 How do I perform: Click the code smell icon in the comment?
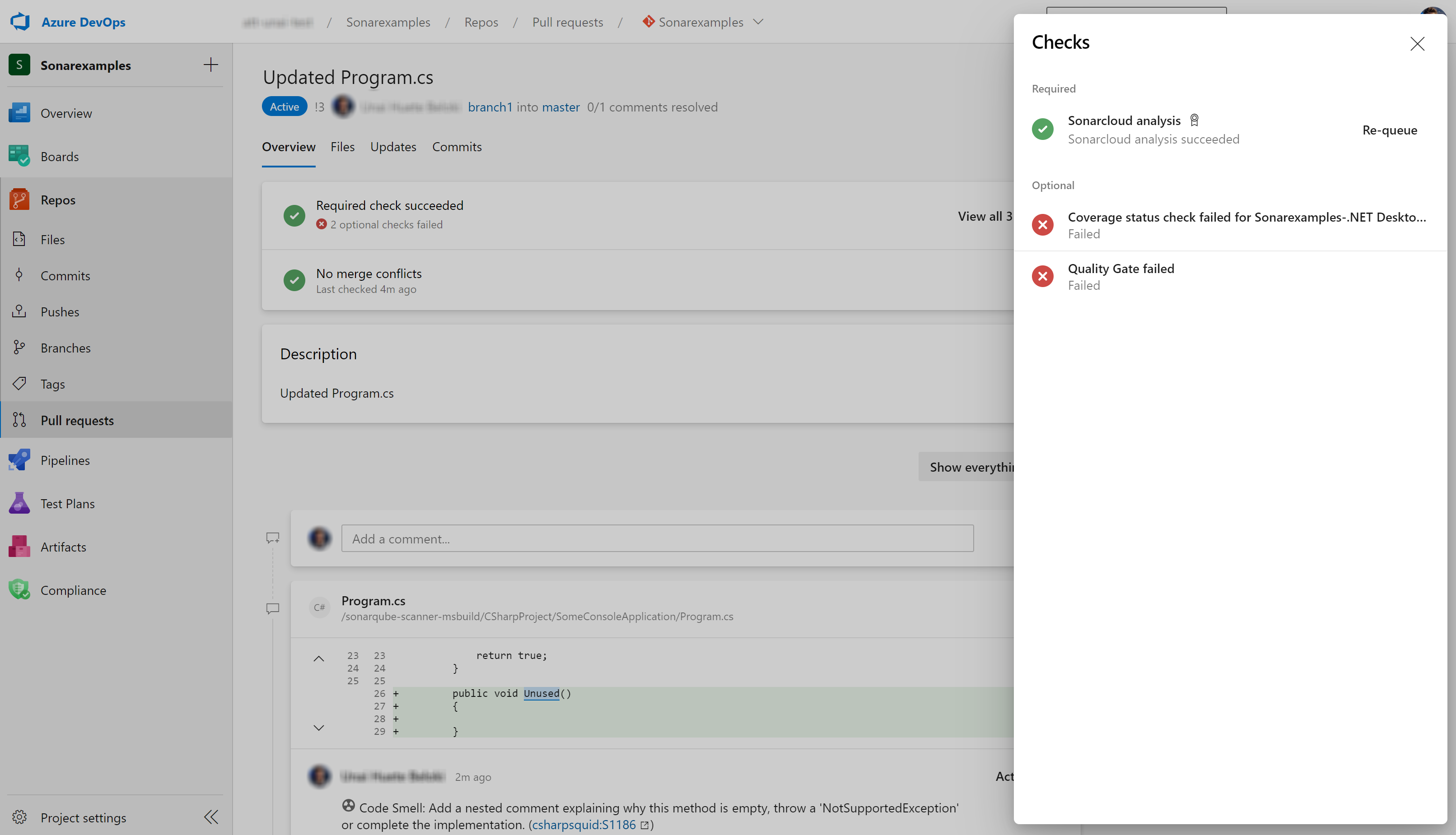tap(348, 805)
